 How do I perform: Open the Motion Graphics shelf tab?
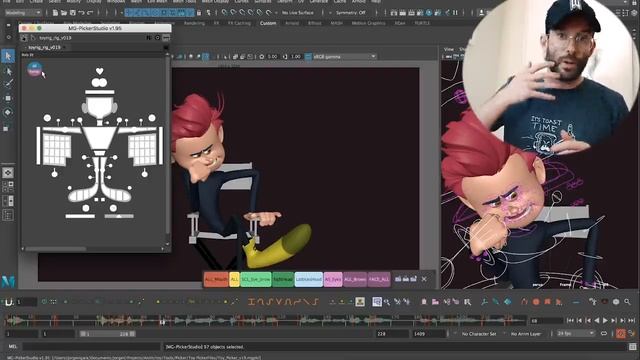368,23
